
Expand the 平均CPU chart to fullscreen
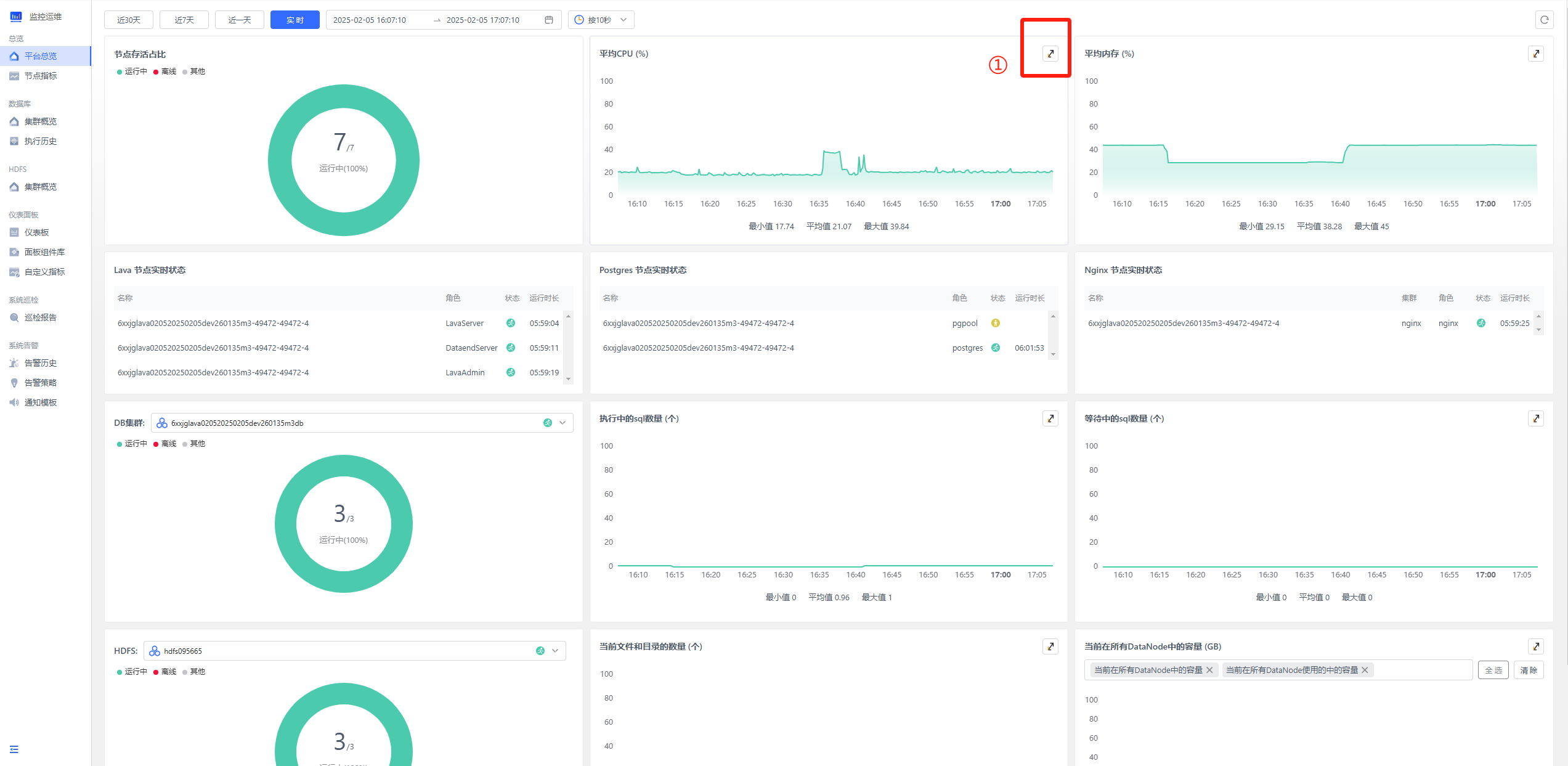click(1050, 54)
